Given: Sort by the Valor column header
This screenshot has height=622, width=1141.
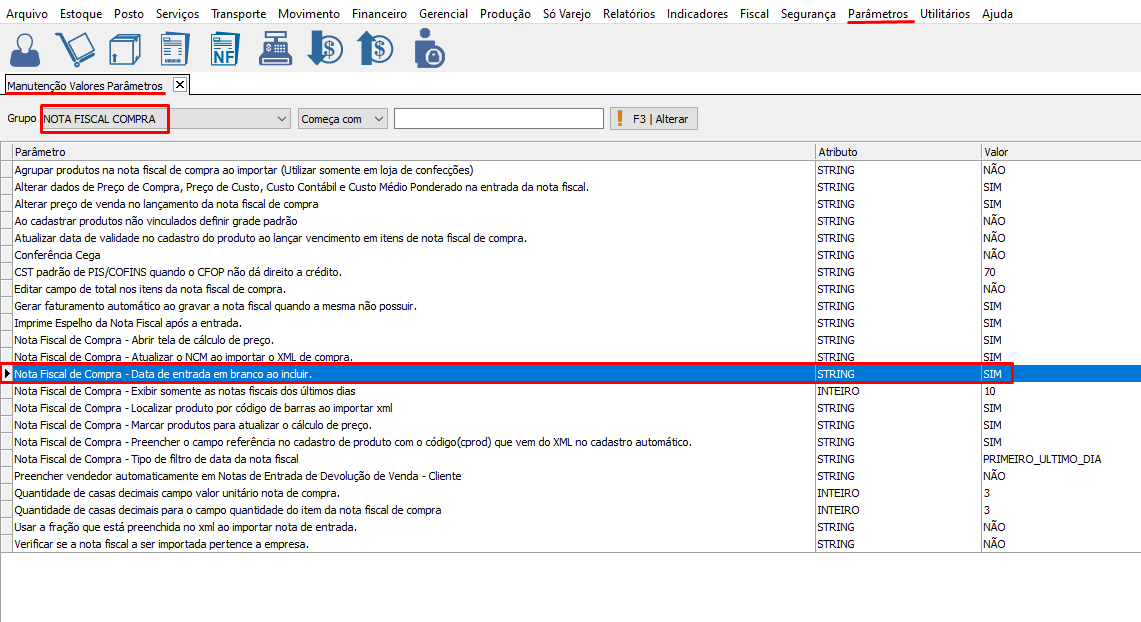Looking at the screenshot, I should [1059, 152].
